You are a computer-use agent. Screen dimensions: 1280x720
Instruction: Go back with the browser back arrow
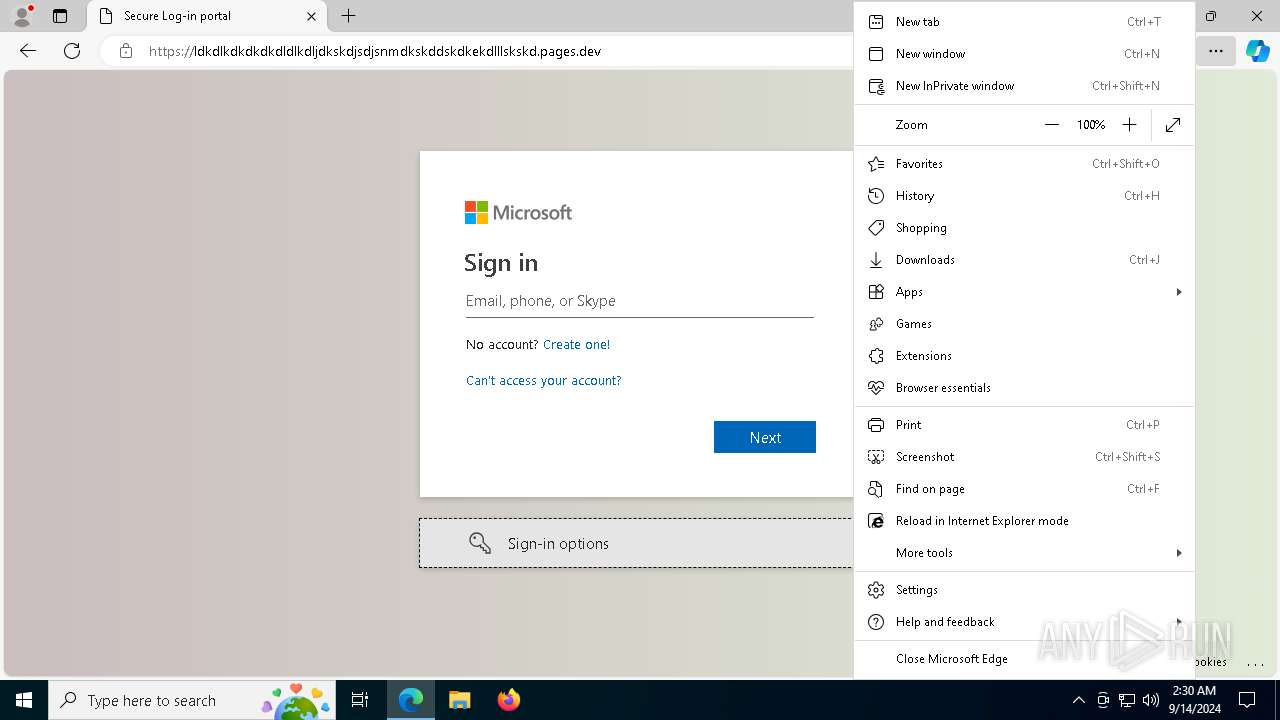point(28,51)
